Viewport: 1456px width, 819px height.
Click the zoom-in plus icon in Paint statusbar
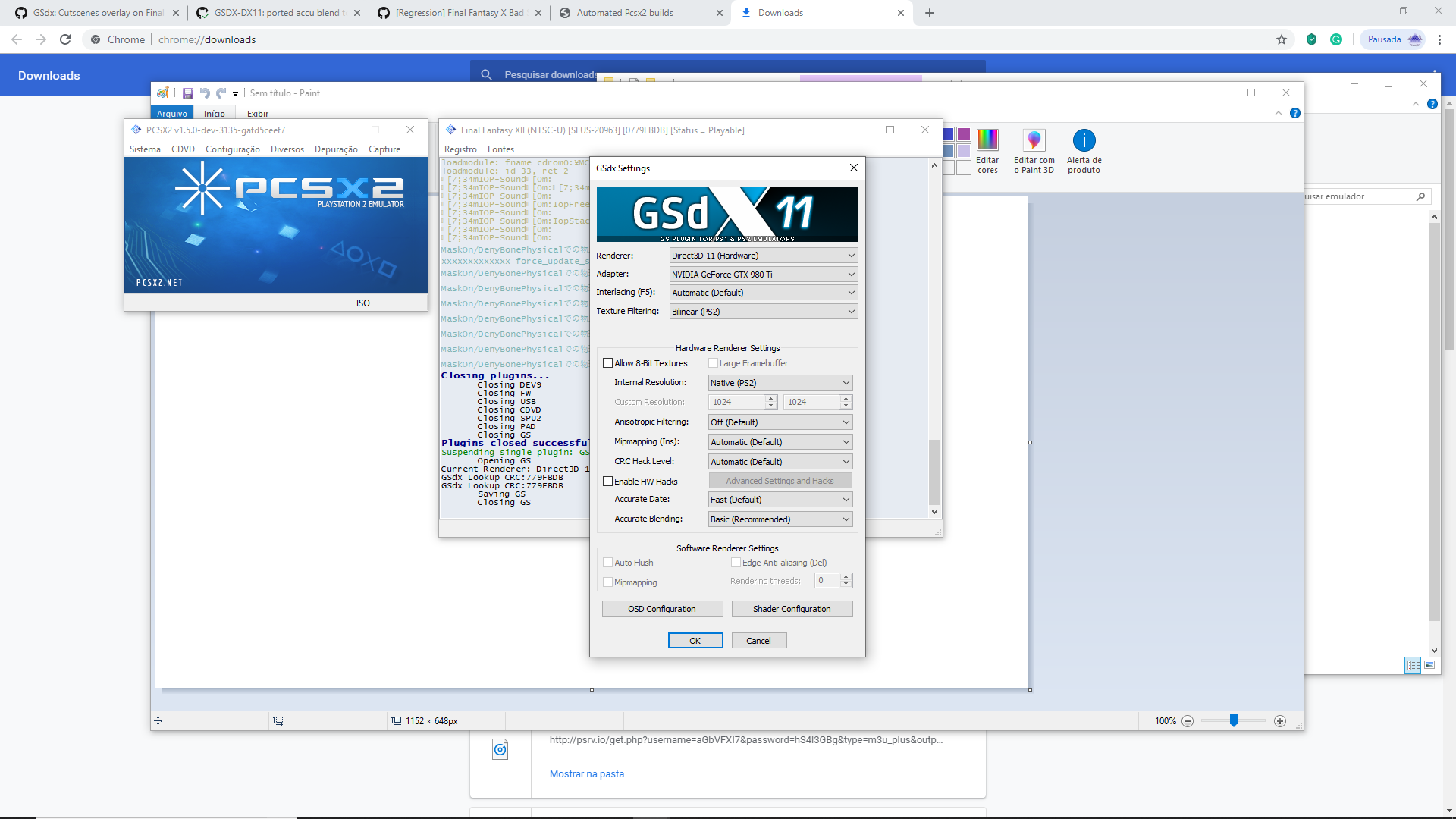click(1279, 721)
